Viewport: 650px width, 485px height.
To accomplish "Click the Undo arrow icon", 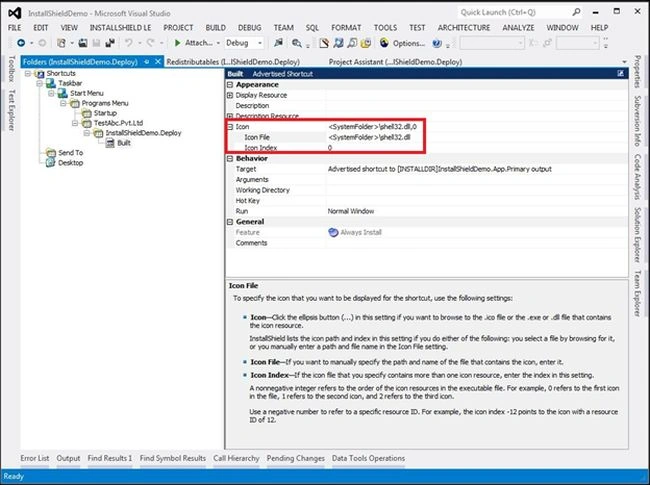I will pos(129,43).
